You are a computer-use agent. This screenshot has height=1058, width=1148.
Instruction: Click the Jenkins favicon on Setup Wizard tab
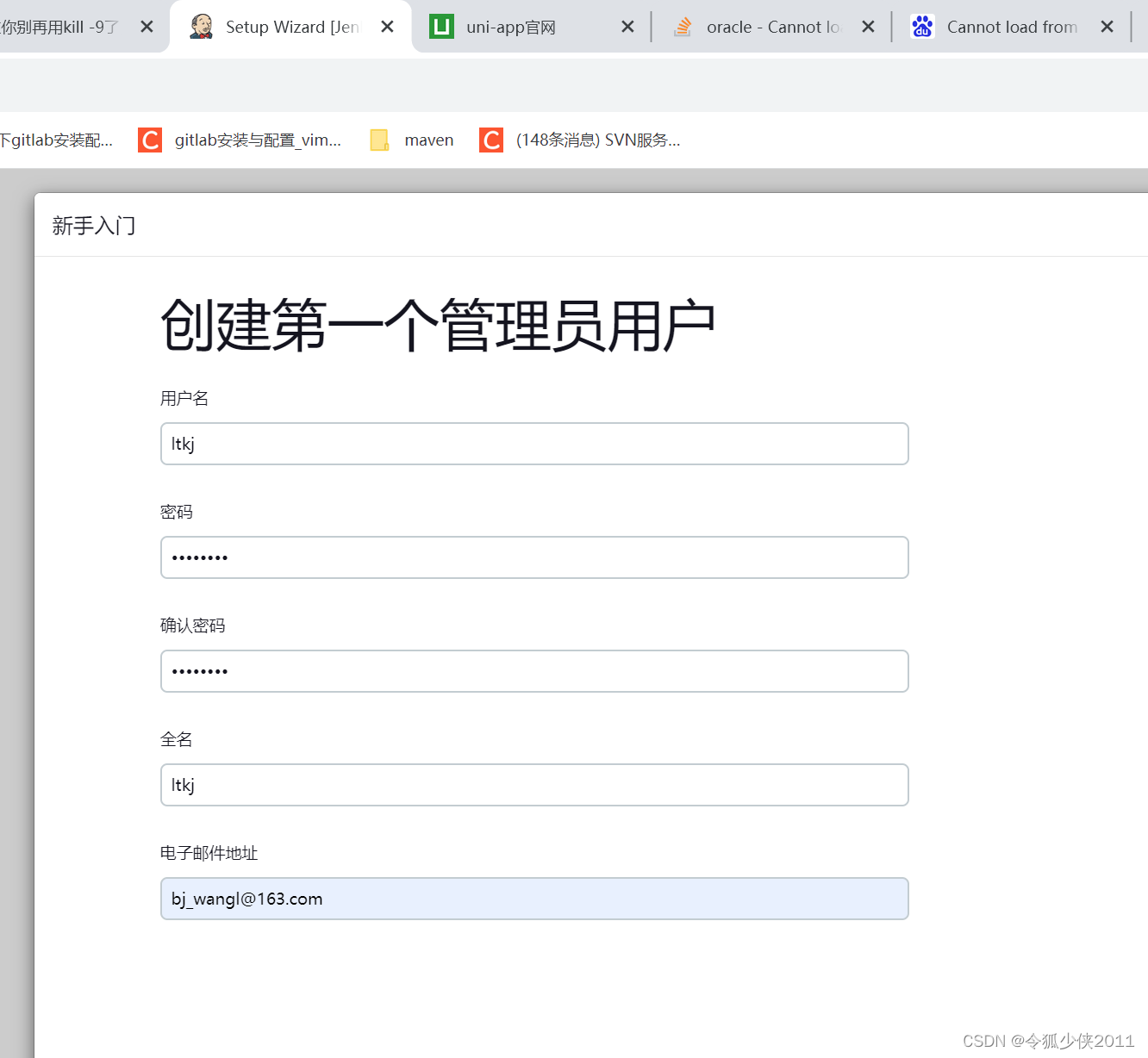point(201,27)
